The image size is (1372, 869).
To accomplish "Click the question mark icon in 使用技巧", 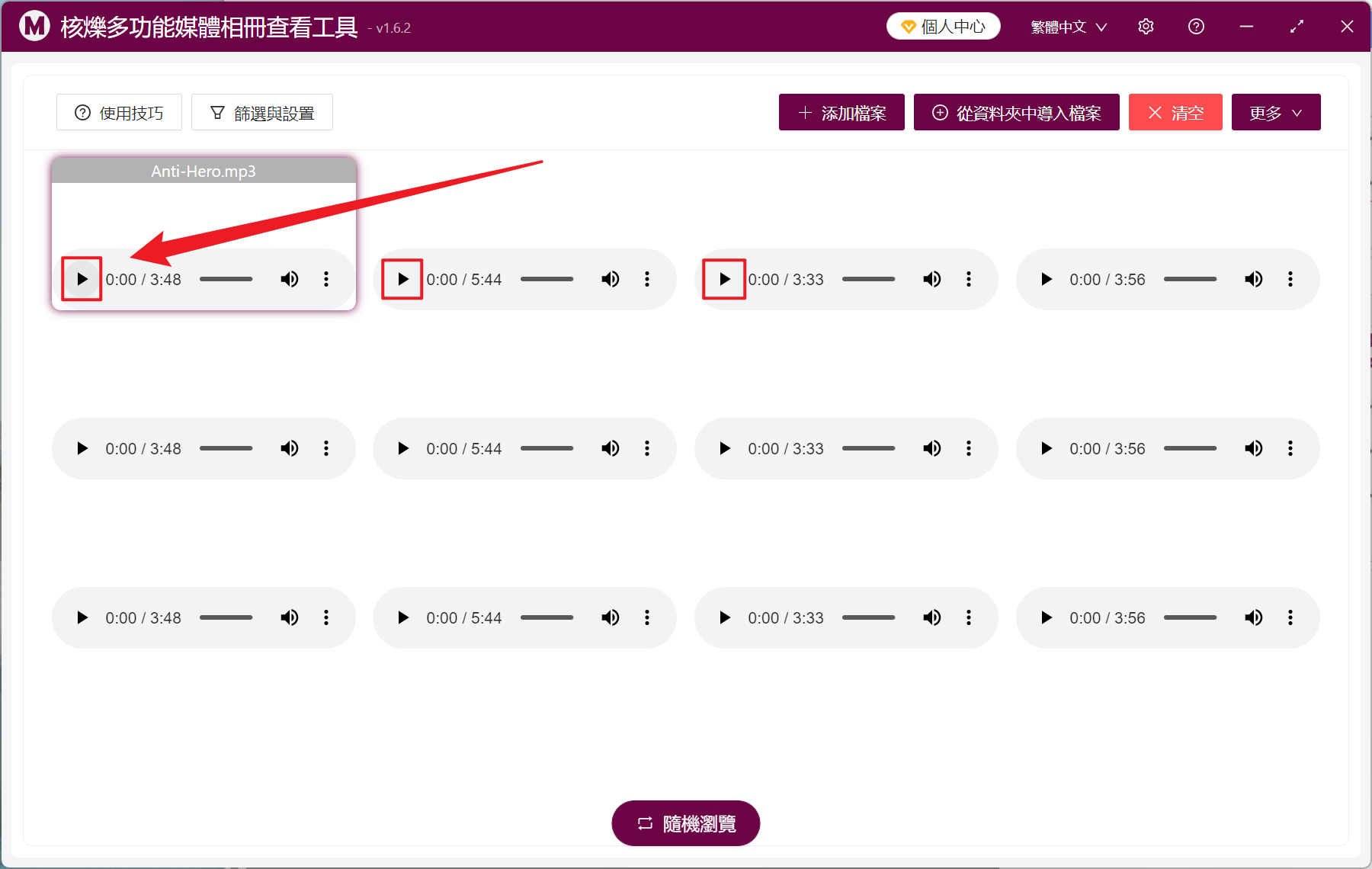I will 82,112.
